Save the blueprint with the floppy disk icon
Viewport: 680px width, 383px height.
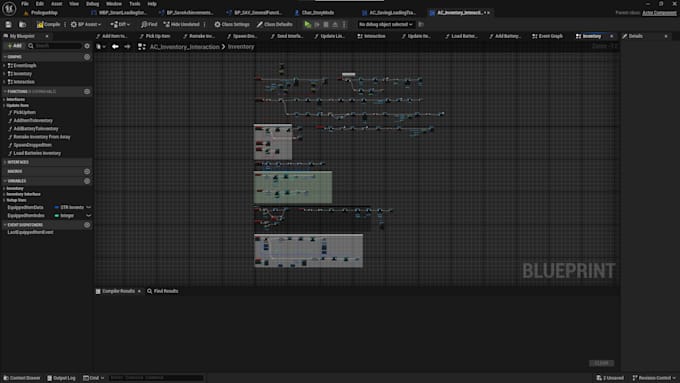pos(8,24)
